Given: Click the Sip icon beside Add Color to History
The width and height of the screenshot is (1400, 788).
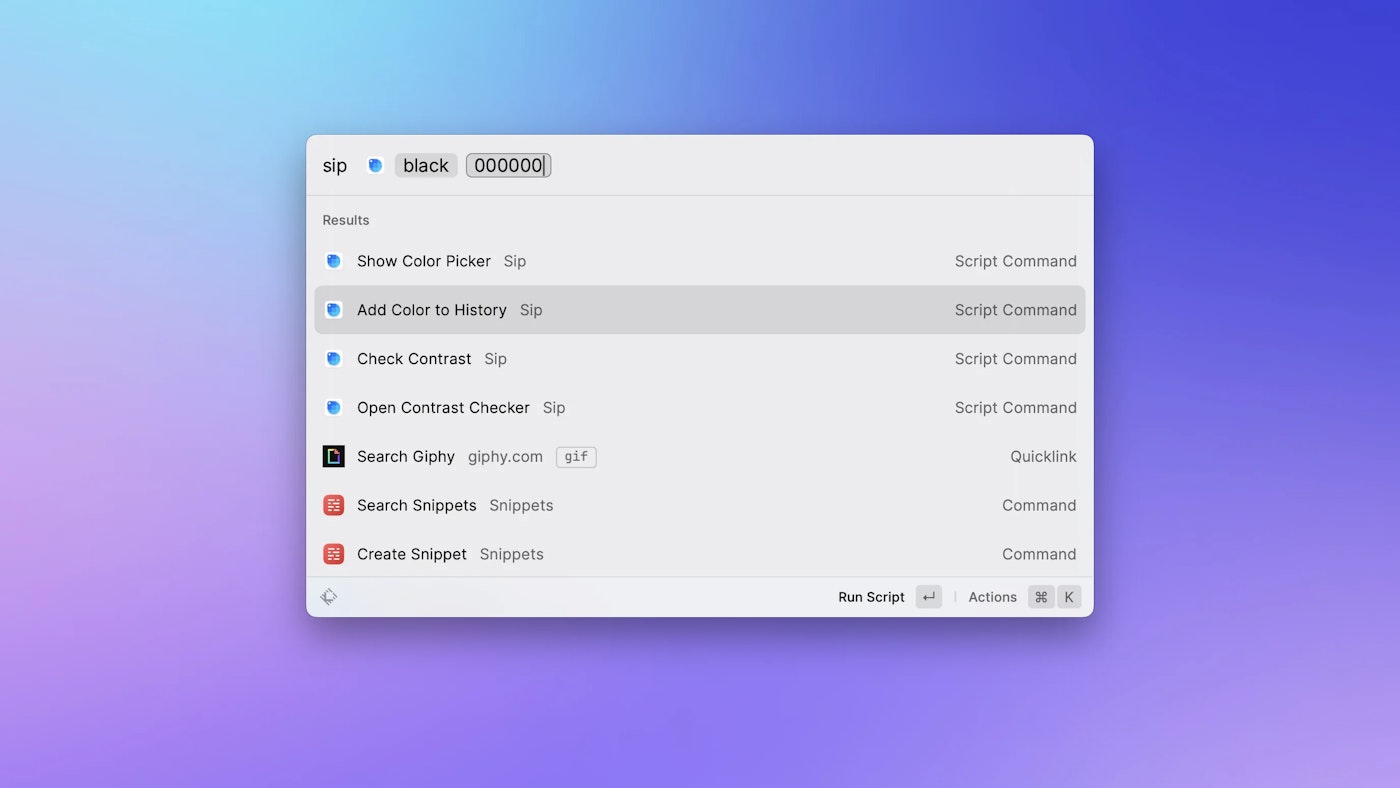Looking at the screenshot, I should click(334, 310).
